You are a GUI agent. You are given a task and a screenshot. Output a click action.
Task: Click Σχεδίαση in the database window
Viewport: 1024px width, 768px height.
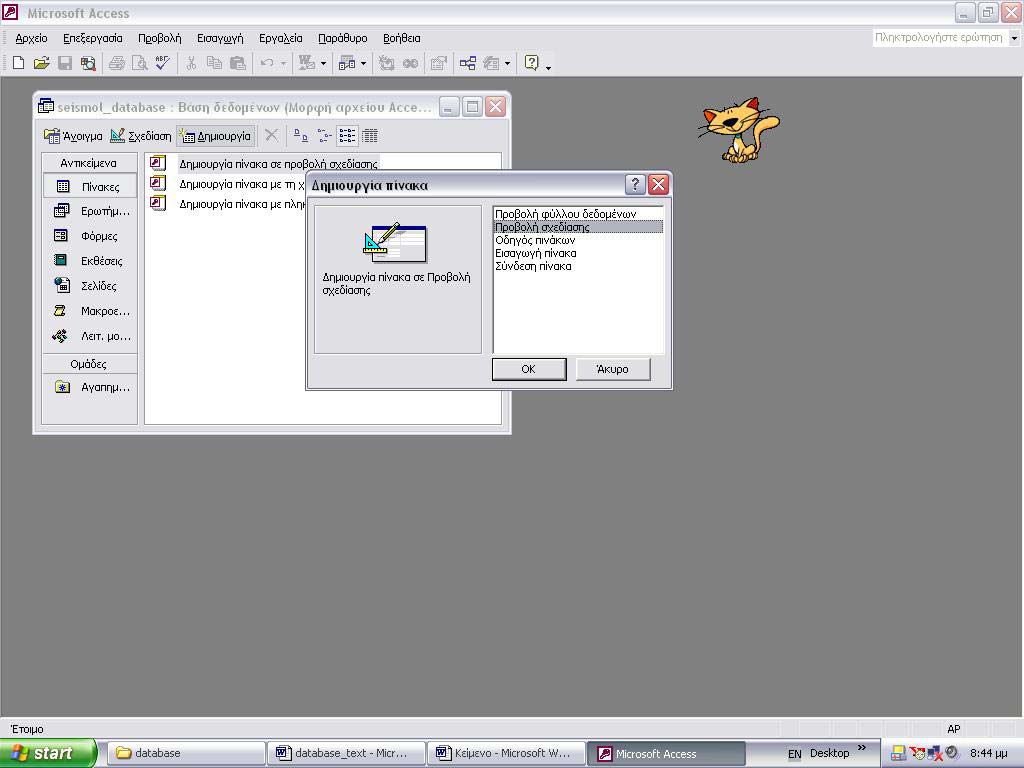[141, 136]
